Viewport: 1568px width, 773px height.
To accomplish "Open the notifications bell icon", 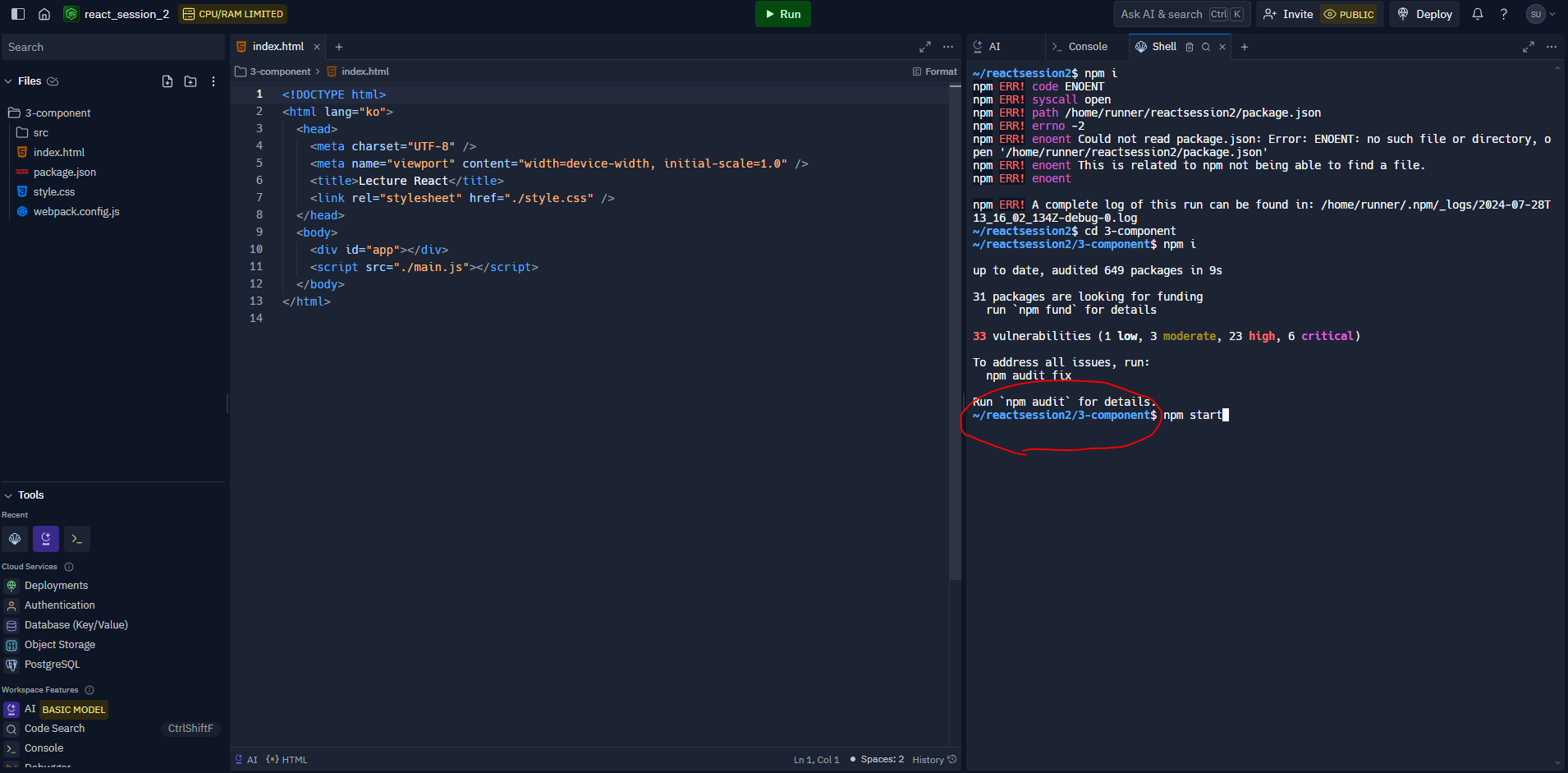I will click(1478, 14).
